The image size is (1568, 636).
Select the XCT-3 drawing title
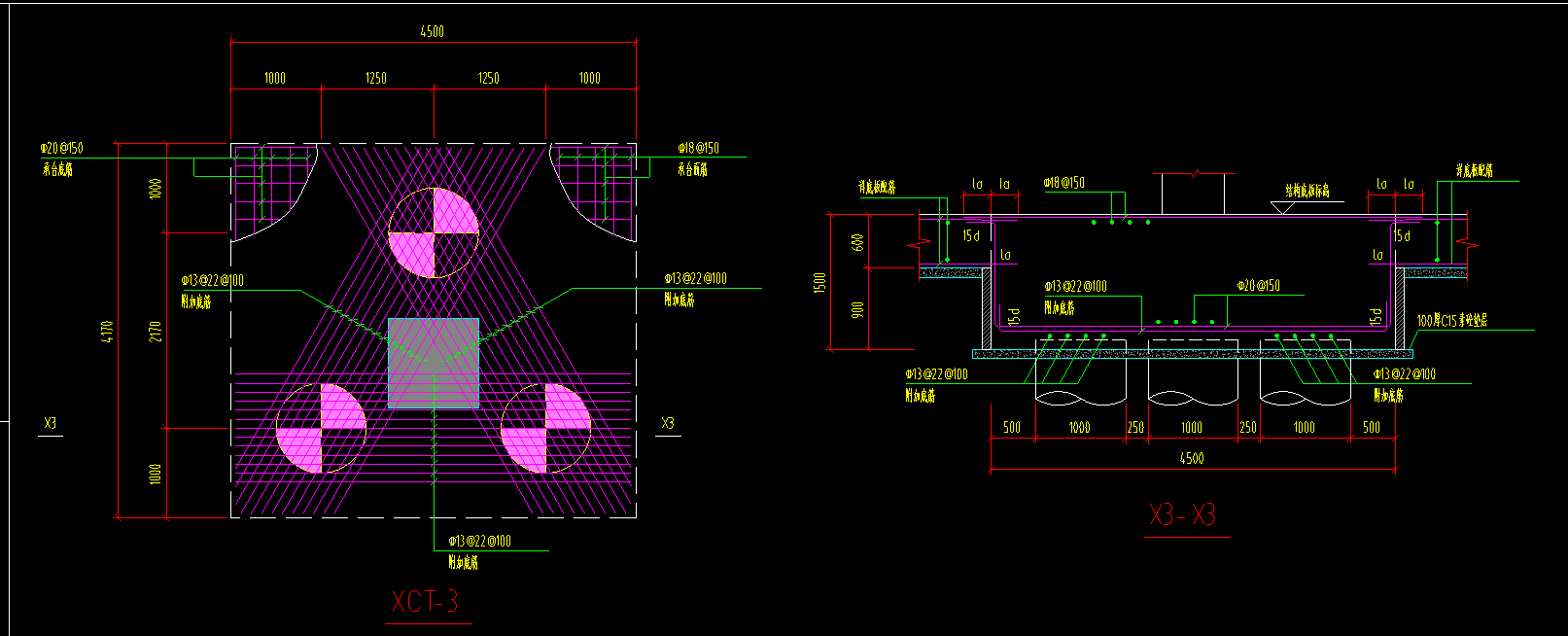pos(425,602)
